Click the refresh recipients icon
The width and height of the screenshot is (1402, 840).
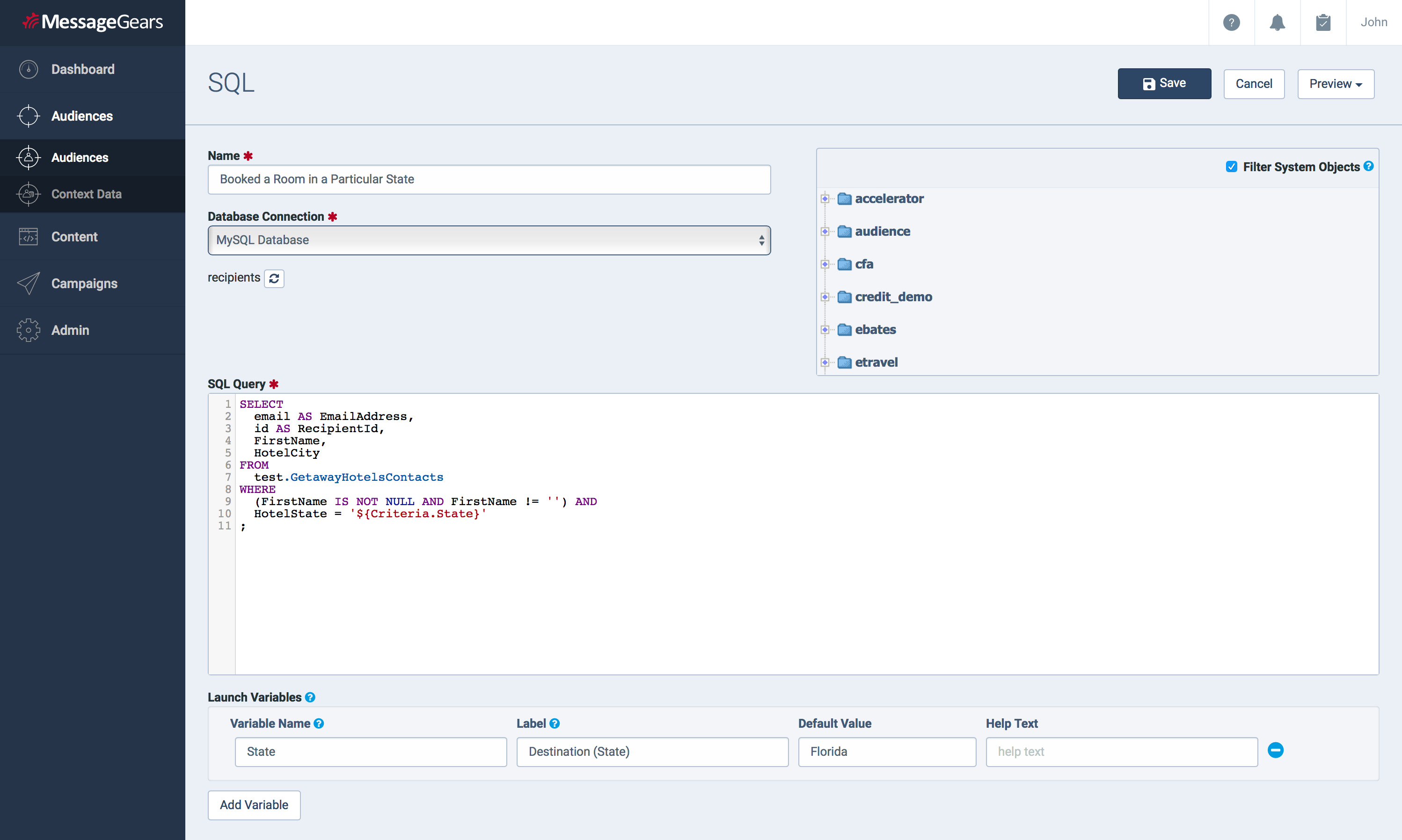pos(274,278)
